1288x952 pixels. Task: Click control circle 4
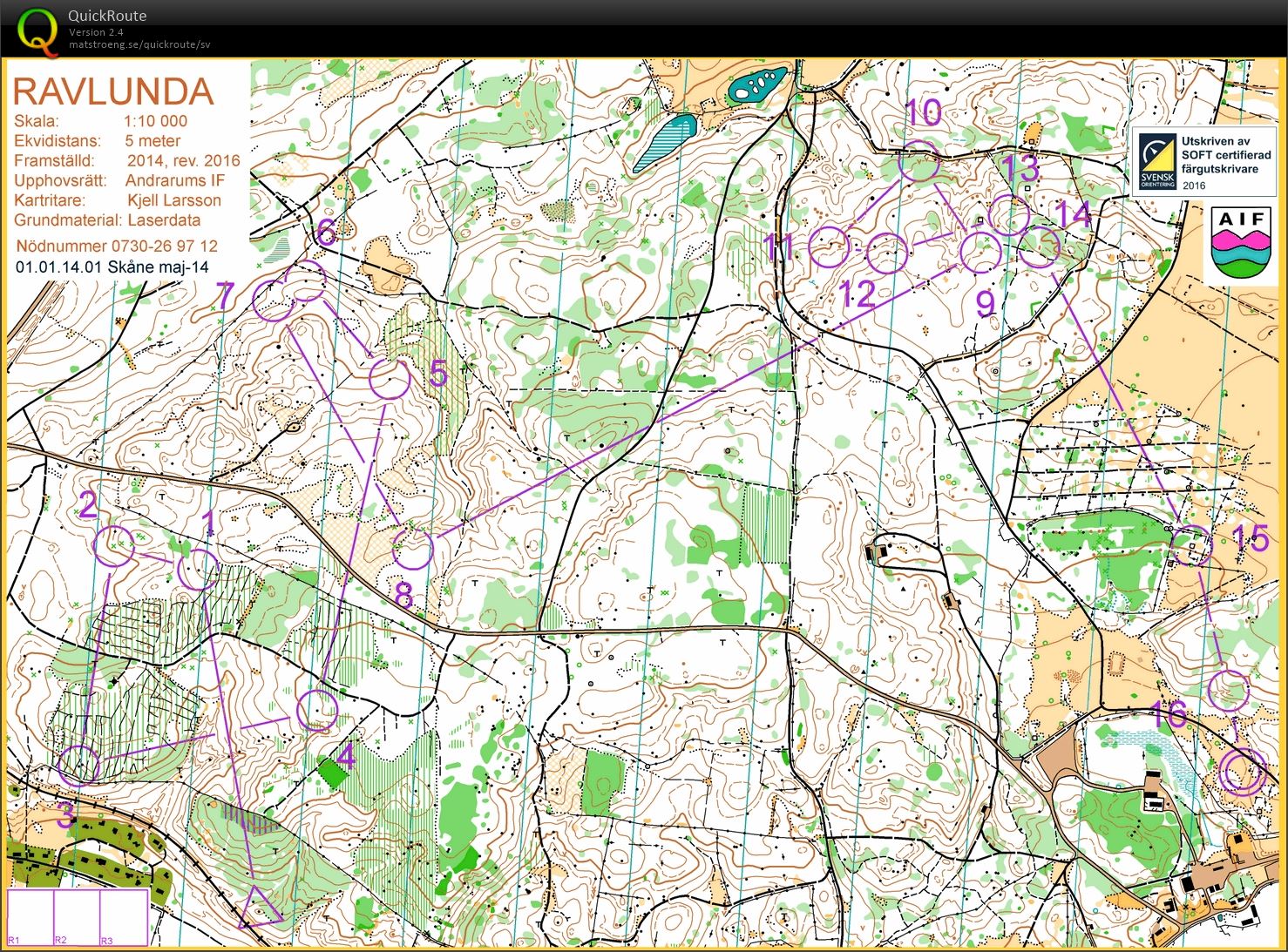click(x=317, y=710)
